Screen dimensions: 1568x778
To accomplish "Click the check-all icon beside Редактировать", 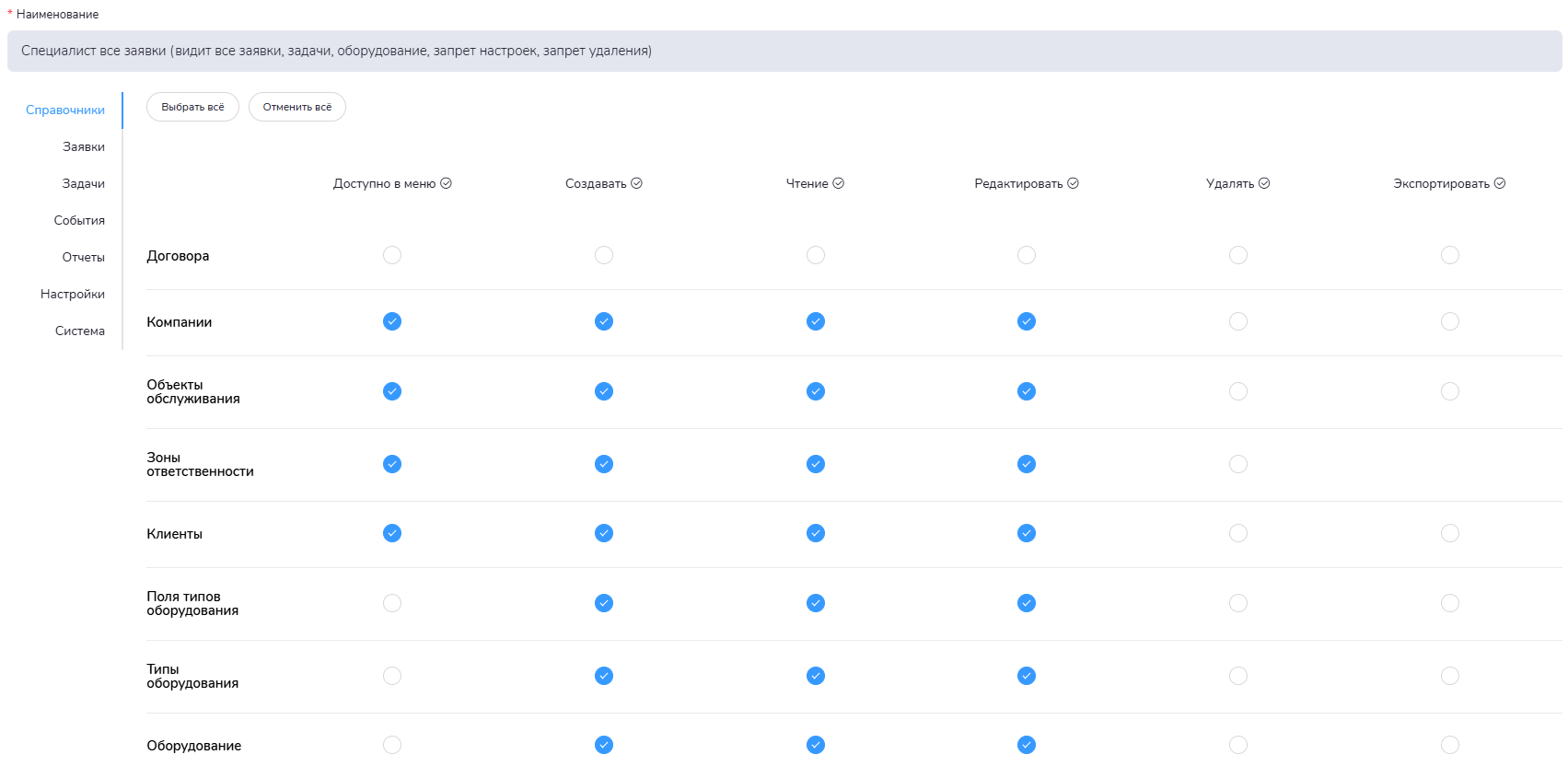I will 1073,183.
